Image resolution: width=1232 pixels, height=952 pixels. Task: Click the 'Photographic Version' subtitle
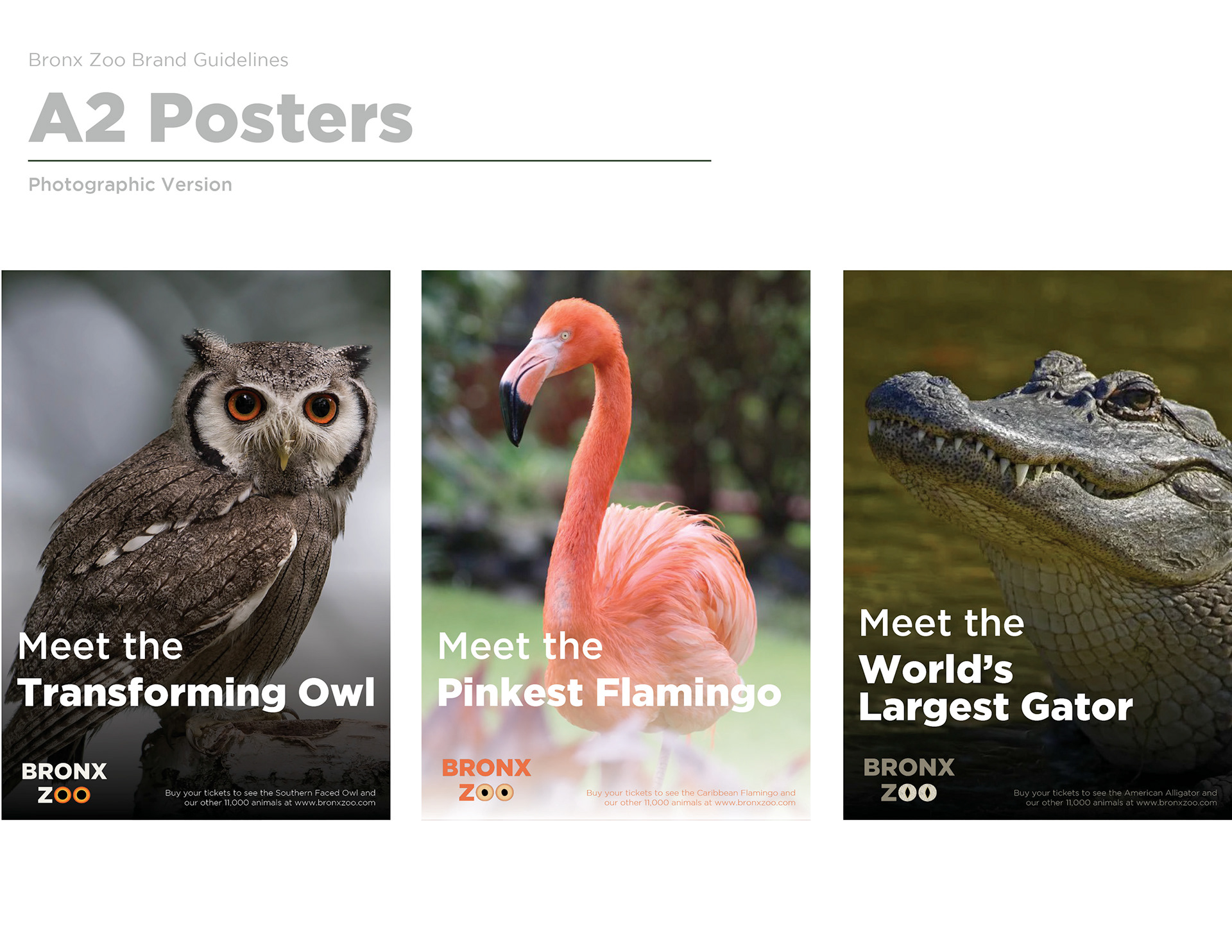tap(130, 185)
